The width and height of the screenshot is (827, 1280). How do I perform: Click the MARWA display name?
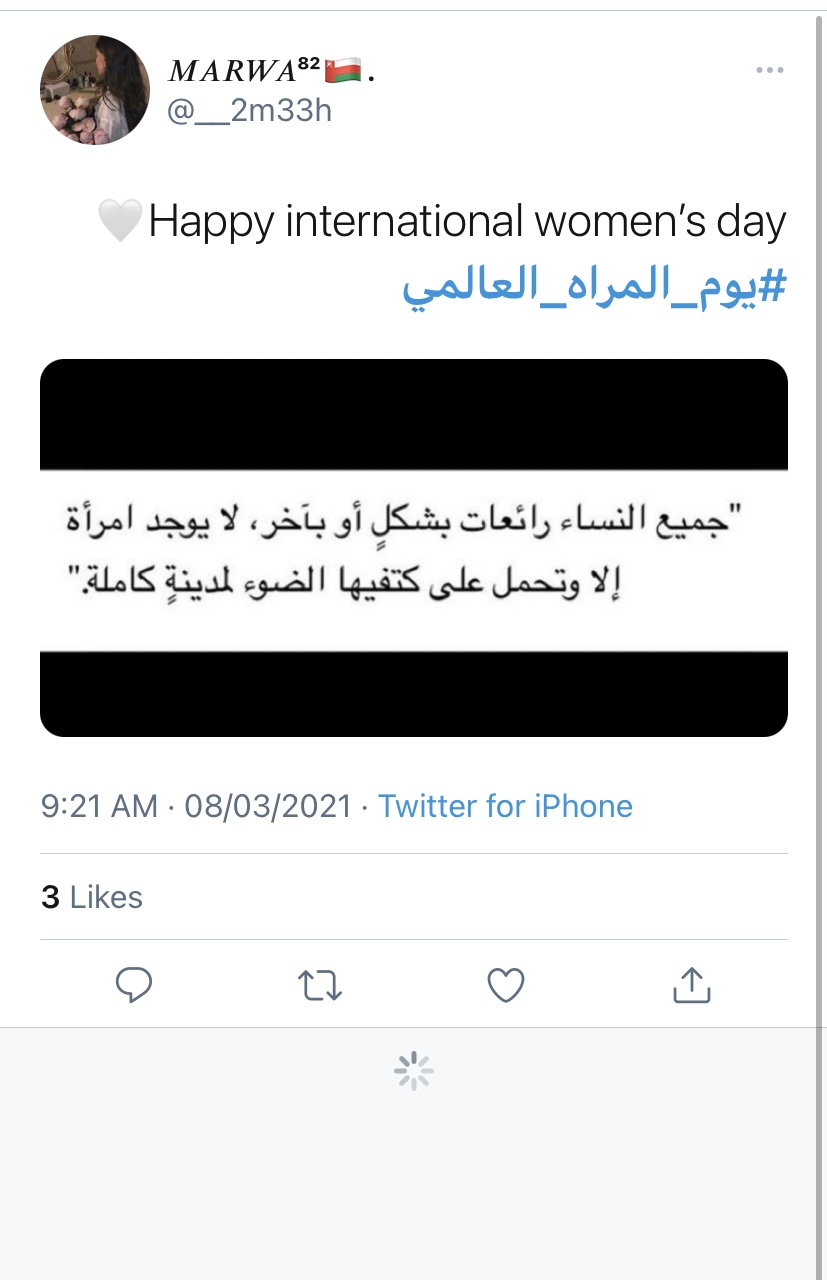(232, 71)
